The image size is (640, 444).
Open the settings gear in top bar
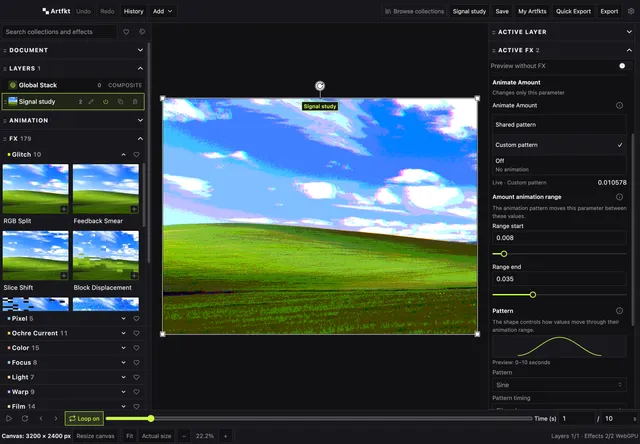(x=631, y=11)
